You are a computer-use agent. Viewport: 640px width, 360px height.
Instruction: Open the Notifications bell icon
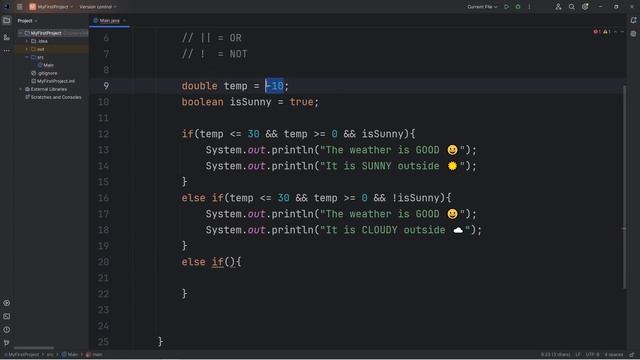pos(633,20)
